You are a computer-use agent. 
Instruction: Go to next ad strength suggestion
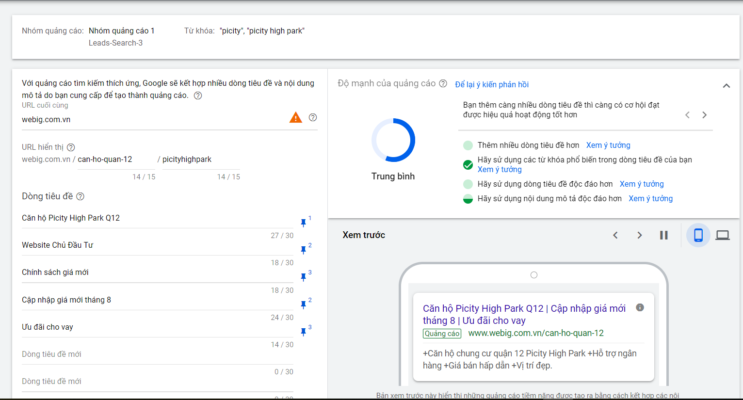tap(704, 115)
